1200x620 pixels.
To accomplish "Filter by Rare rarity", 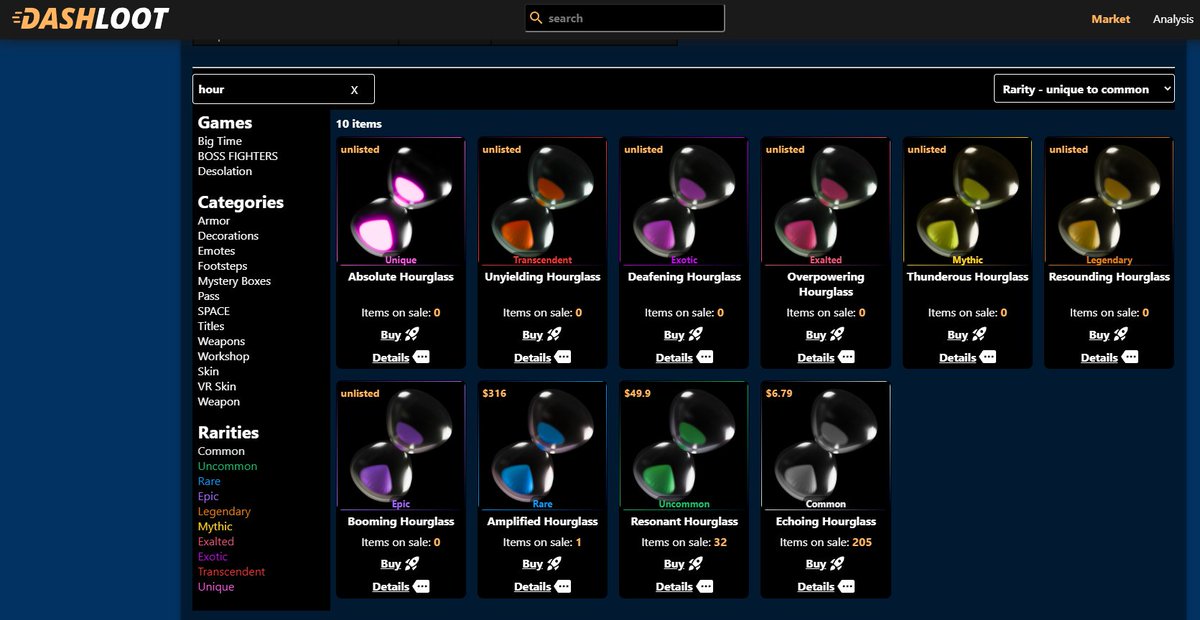I will [209, 481].
